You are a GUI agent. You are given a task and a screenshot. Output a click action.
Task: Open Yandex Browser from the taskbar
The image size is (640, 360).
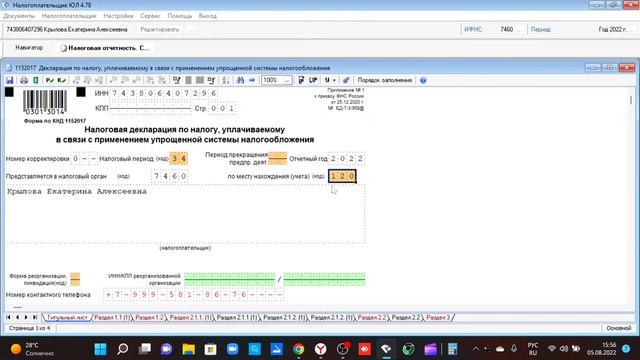pos(321,349)
